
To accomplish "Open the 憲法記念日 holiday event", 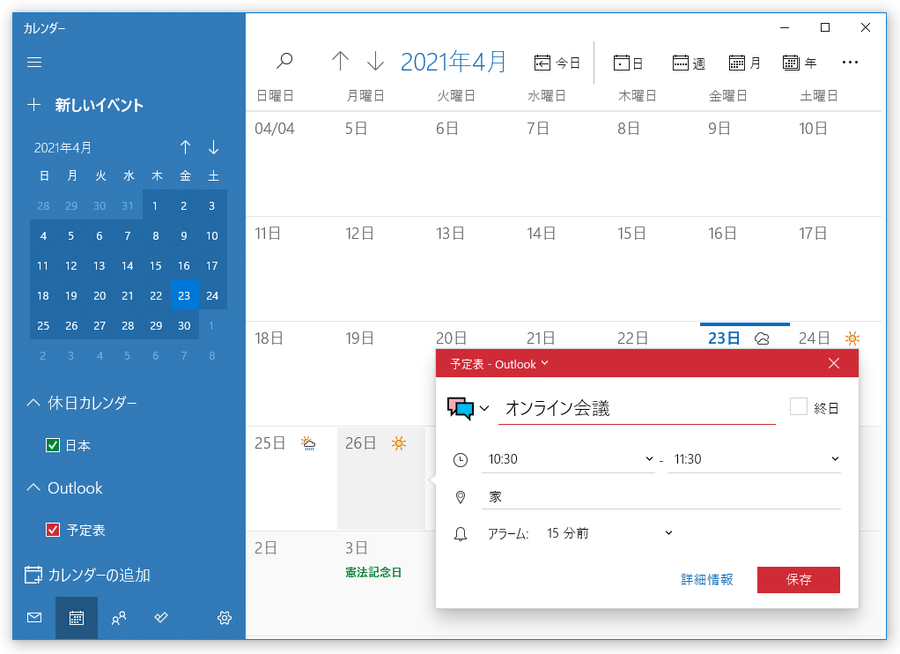I will (373, 572).
